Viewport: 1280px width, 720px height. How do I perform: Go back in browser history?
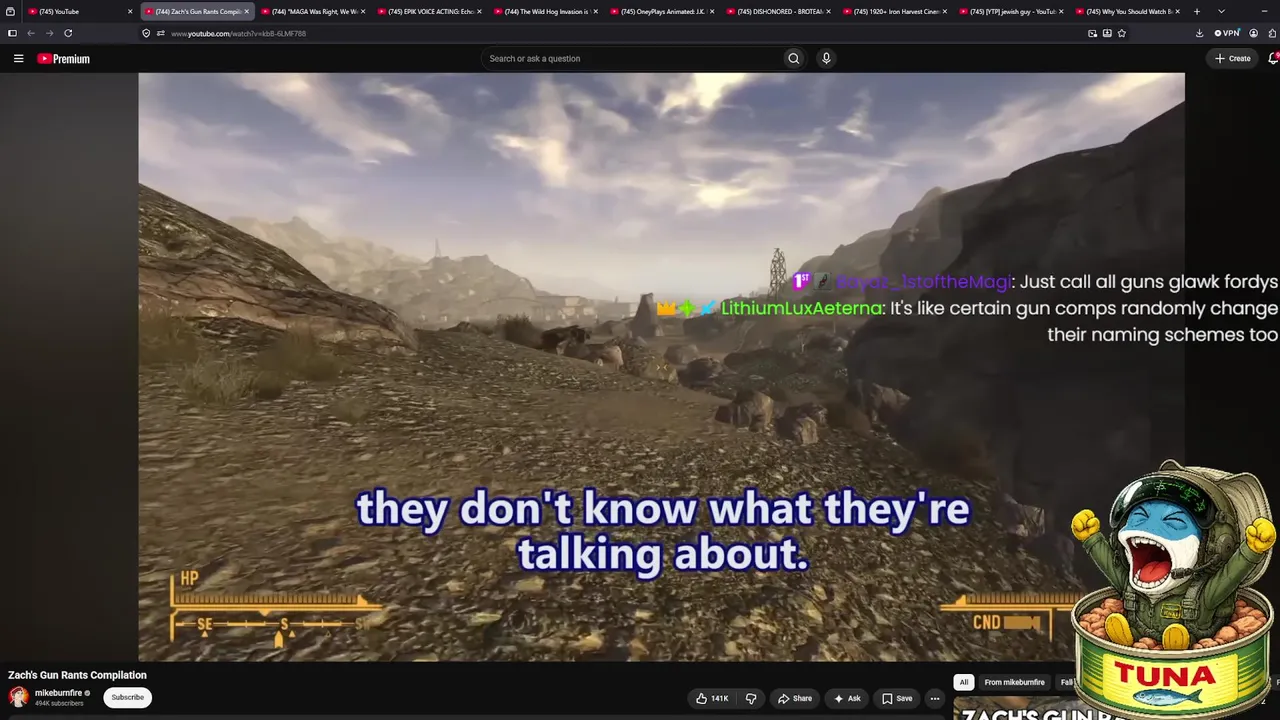click(31, 33)
